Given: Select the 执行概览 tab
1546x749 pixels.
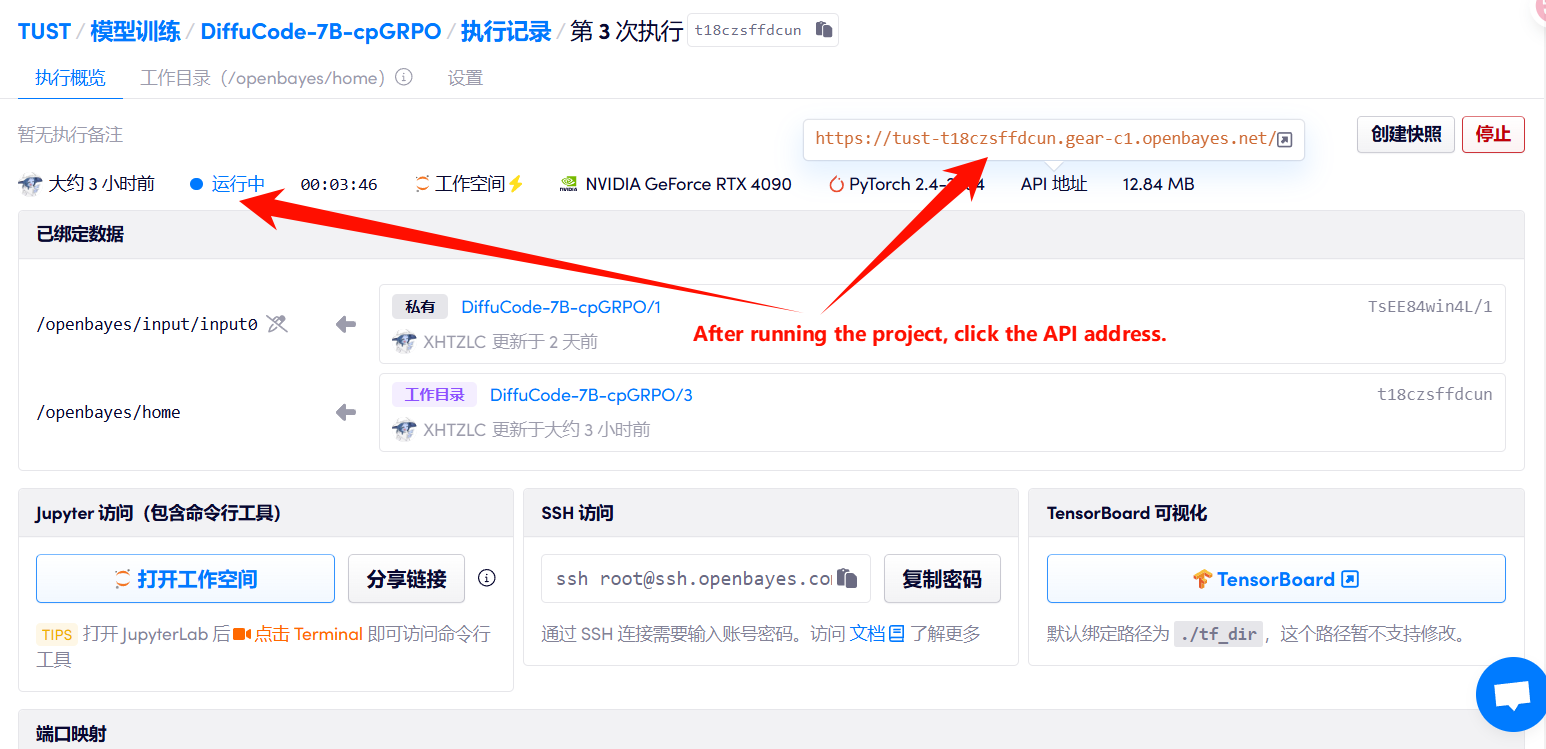Looking at the screenshot, I should pyautogui.click(x=70, y=78).
